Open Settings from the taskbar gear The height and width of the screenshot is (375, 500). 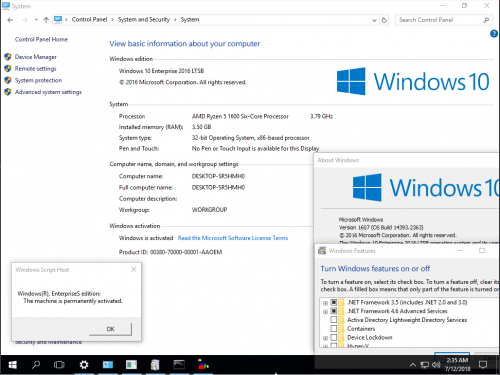click(84, 365)
